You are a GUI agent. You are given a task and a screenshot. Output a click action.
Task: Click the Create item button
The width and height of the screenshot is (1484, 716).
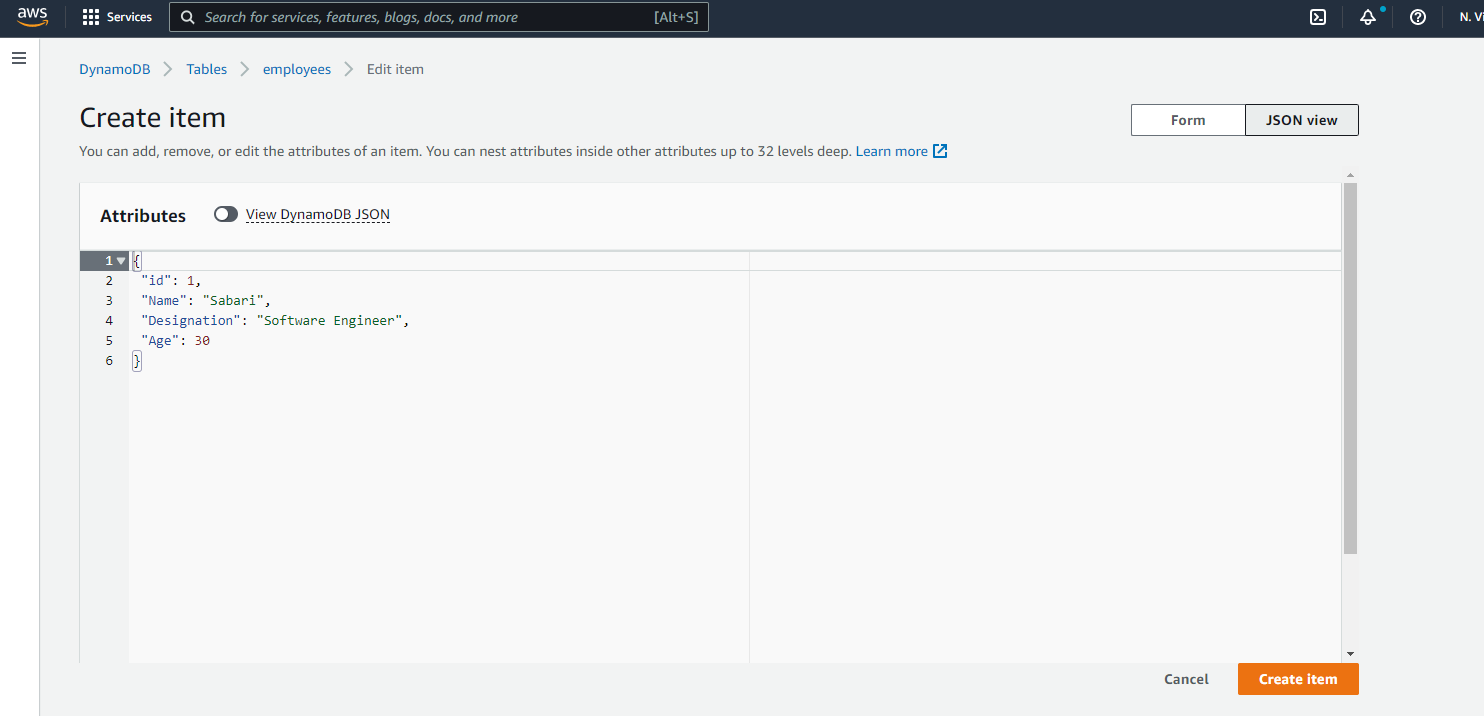[1298, 679]
